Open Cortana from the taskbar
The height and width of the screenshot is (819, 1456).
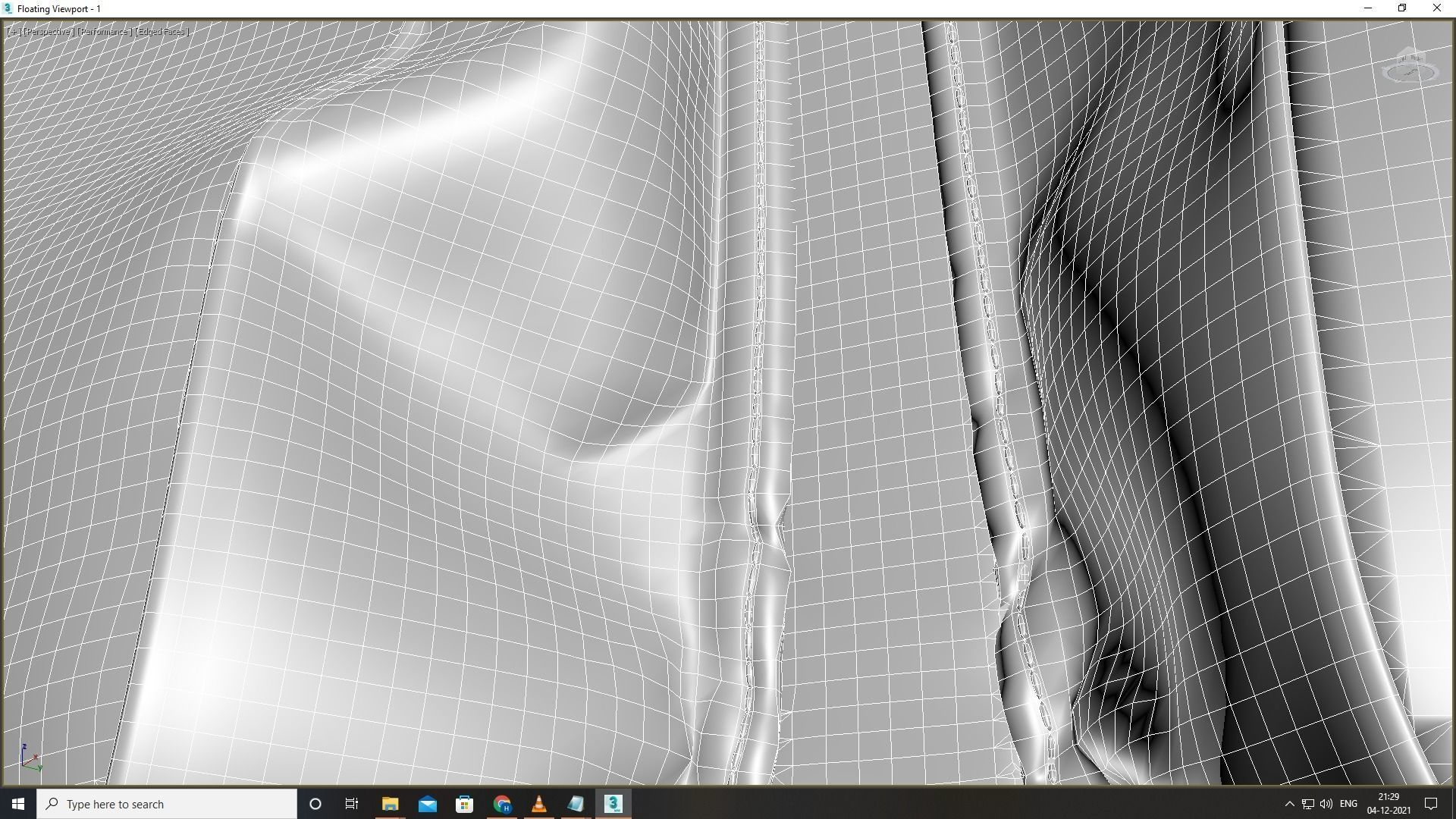(315, 804)
